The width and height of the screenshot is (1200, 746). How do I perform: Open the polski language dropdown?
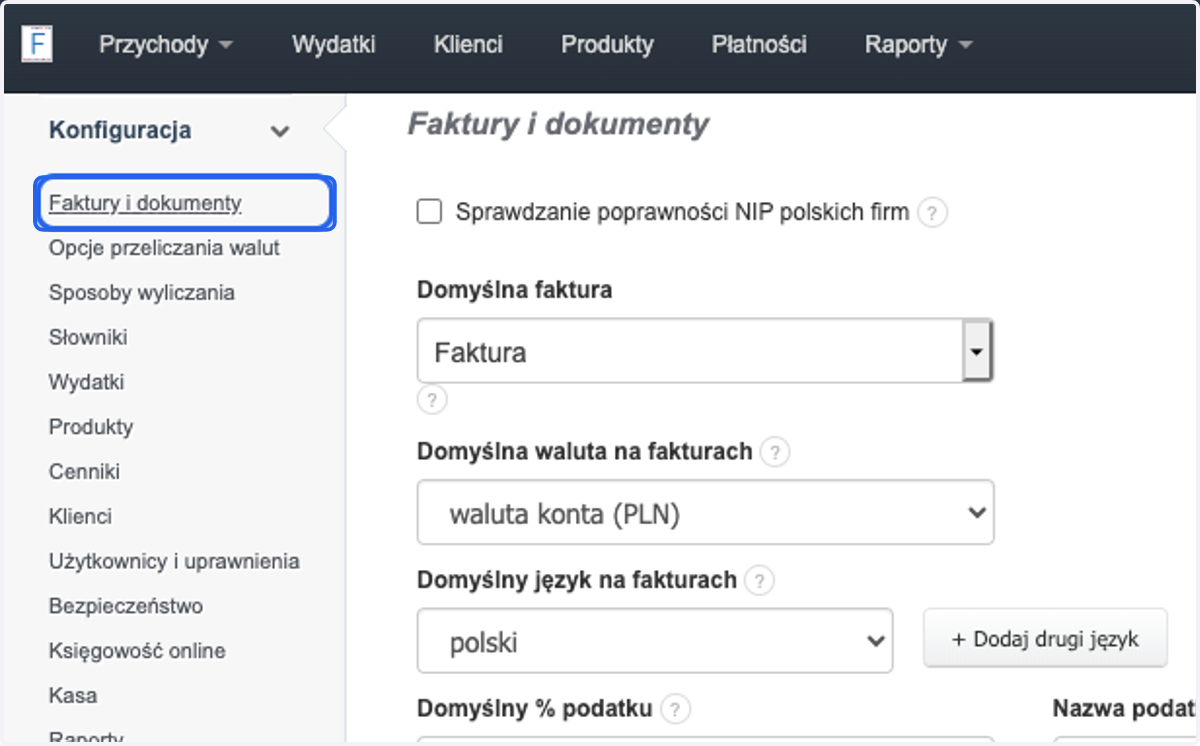655,641
